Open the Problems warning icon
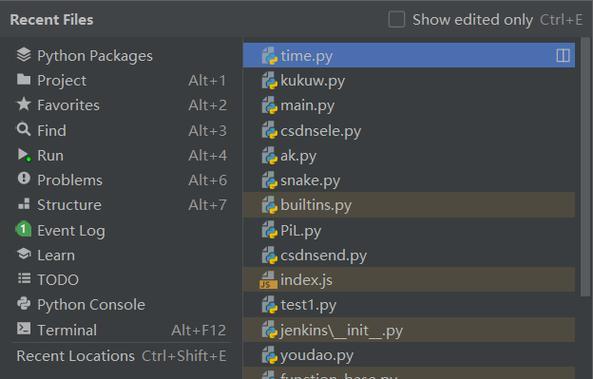The width and height of the screenshot is (593, 379). coord(24,179)
